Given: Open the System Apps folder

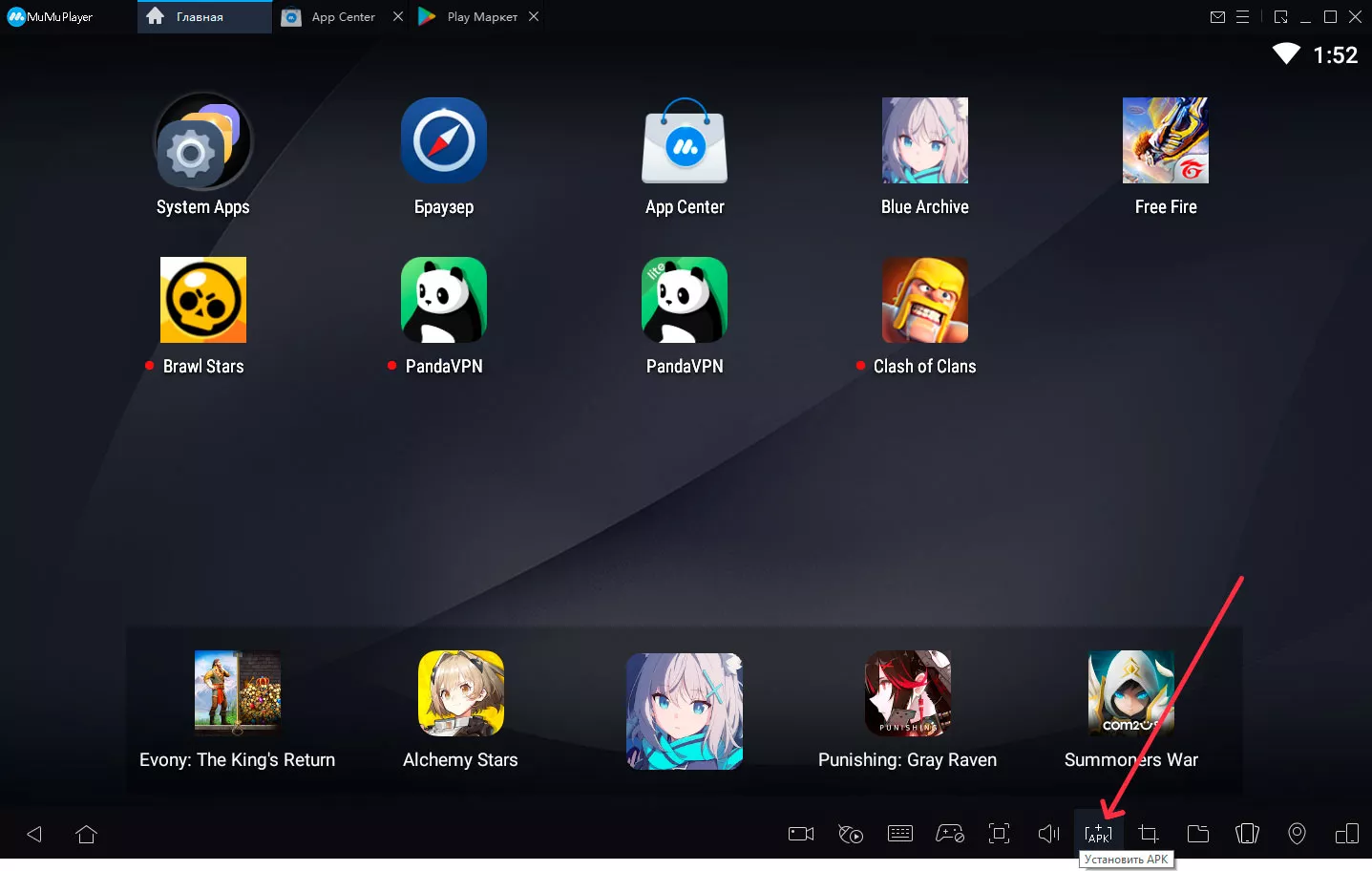Looking at the screenshot, I should pos(203,141).
